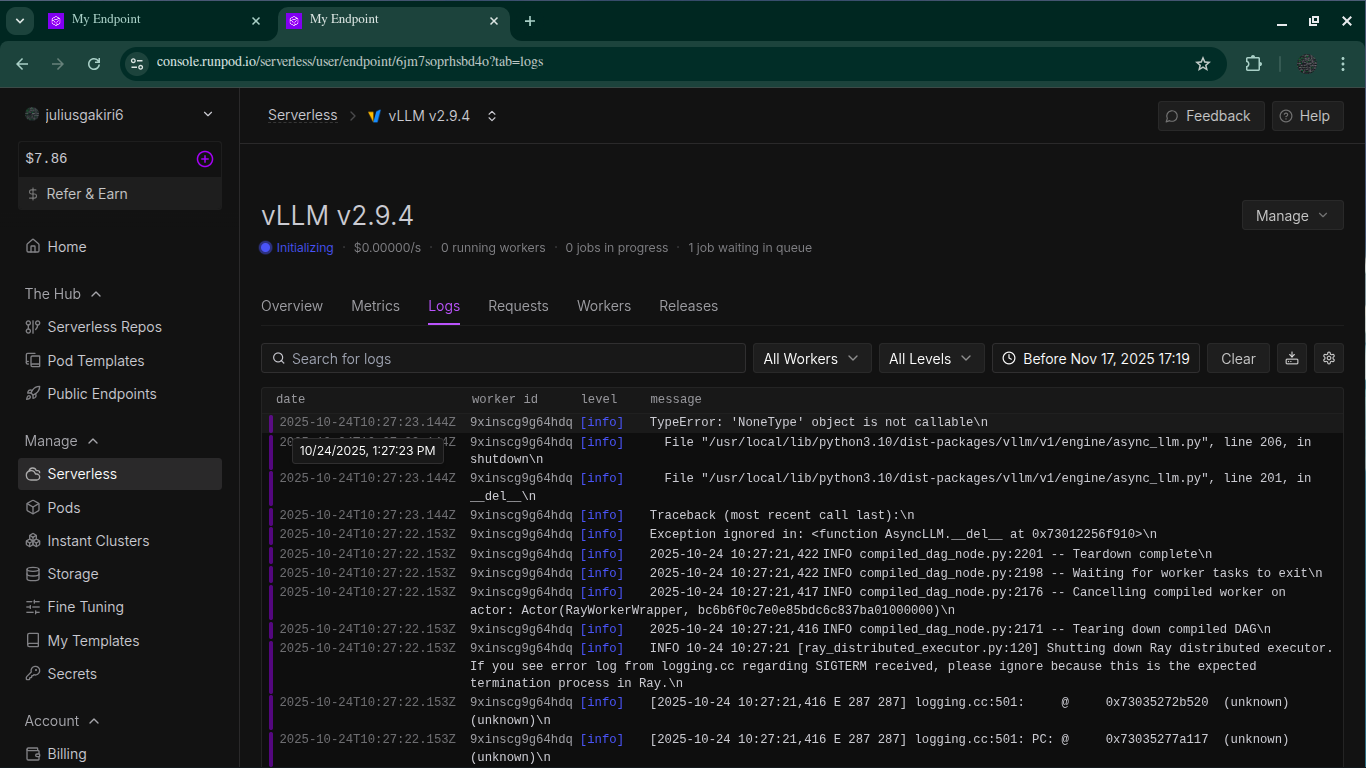Download logs using the download icon
Image resolution: width=1366 pixels, height=768 pixels.
click(x=1292, y=358)
